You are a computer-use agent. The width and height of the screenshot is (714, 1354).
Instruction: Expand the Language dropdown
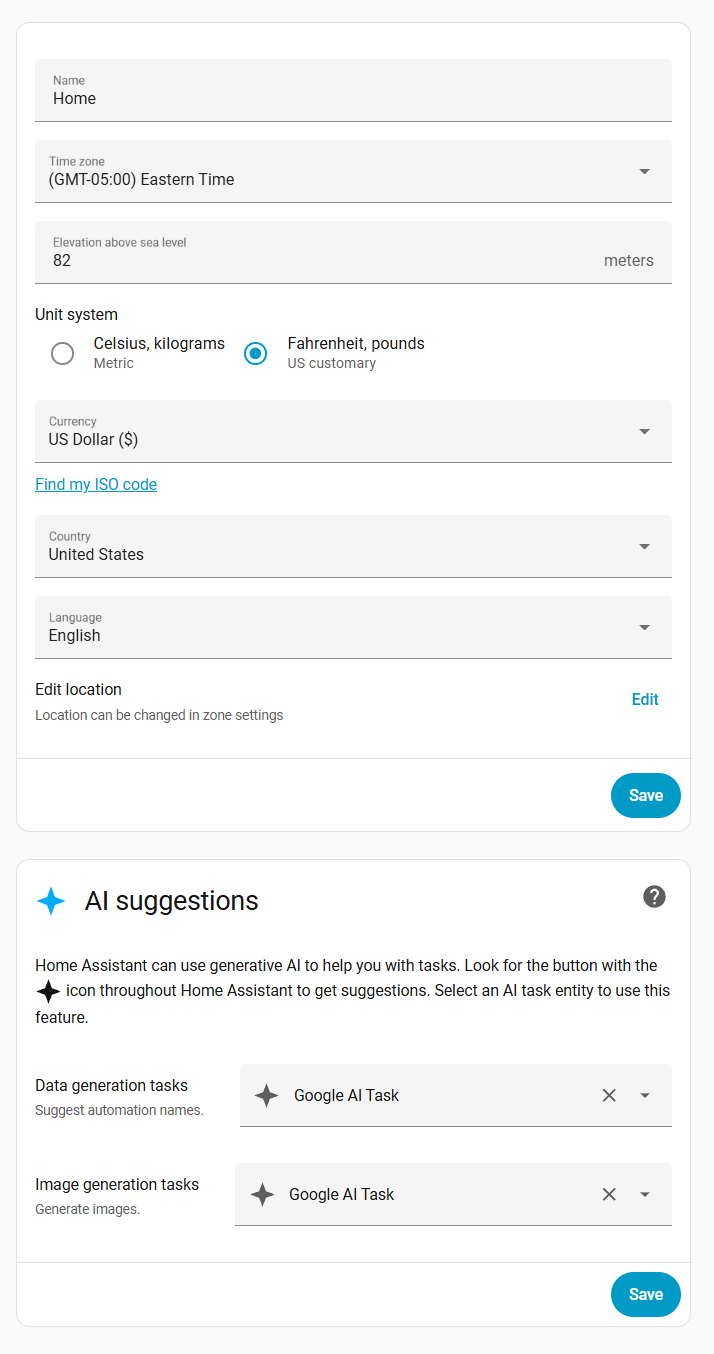(x=644, y=627)
